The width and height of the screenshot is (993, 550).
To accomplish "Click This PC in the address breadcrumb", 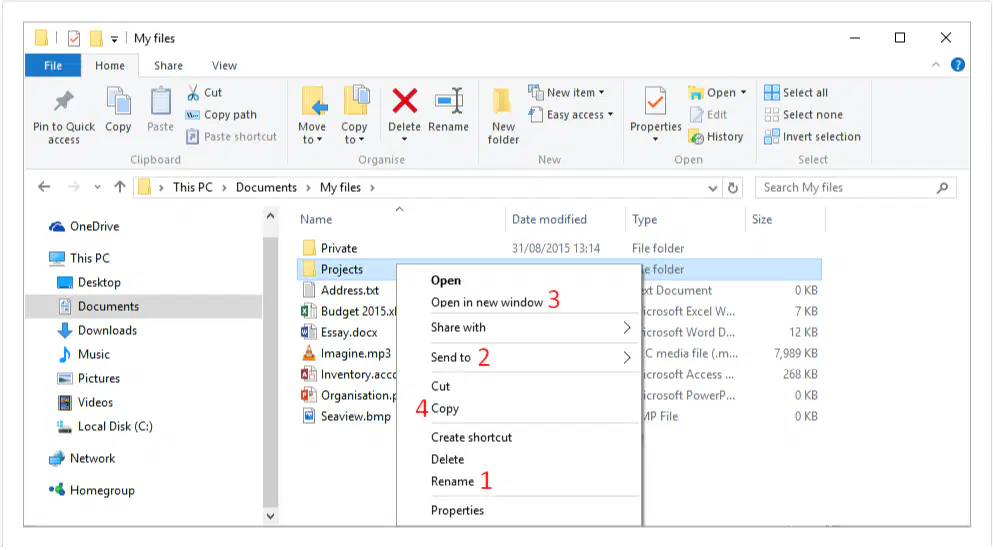I will [193, 188].
